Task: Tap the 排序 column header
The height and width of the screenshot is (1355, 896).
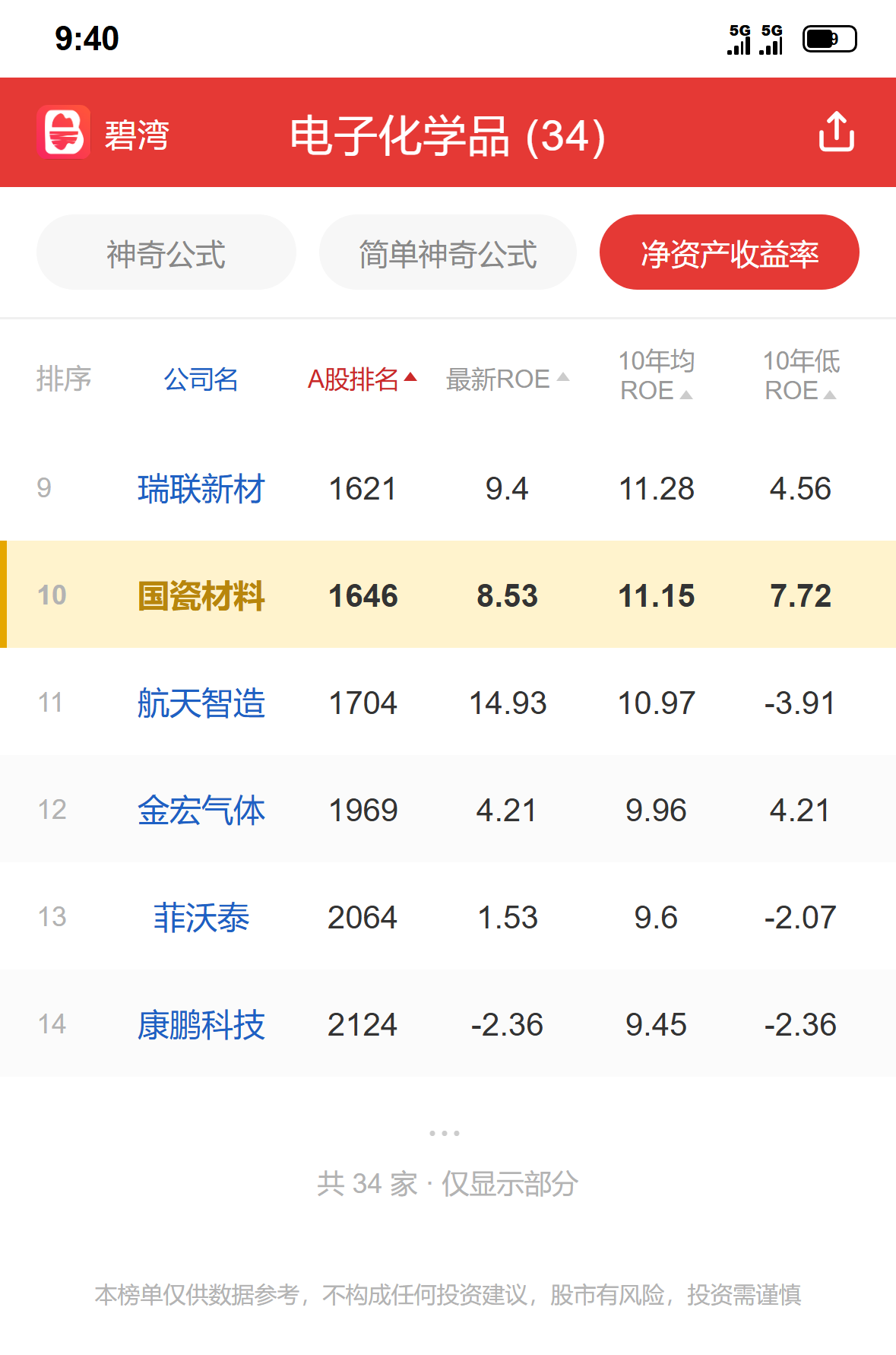Action: click(64, 379)
